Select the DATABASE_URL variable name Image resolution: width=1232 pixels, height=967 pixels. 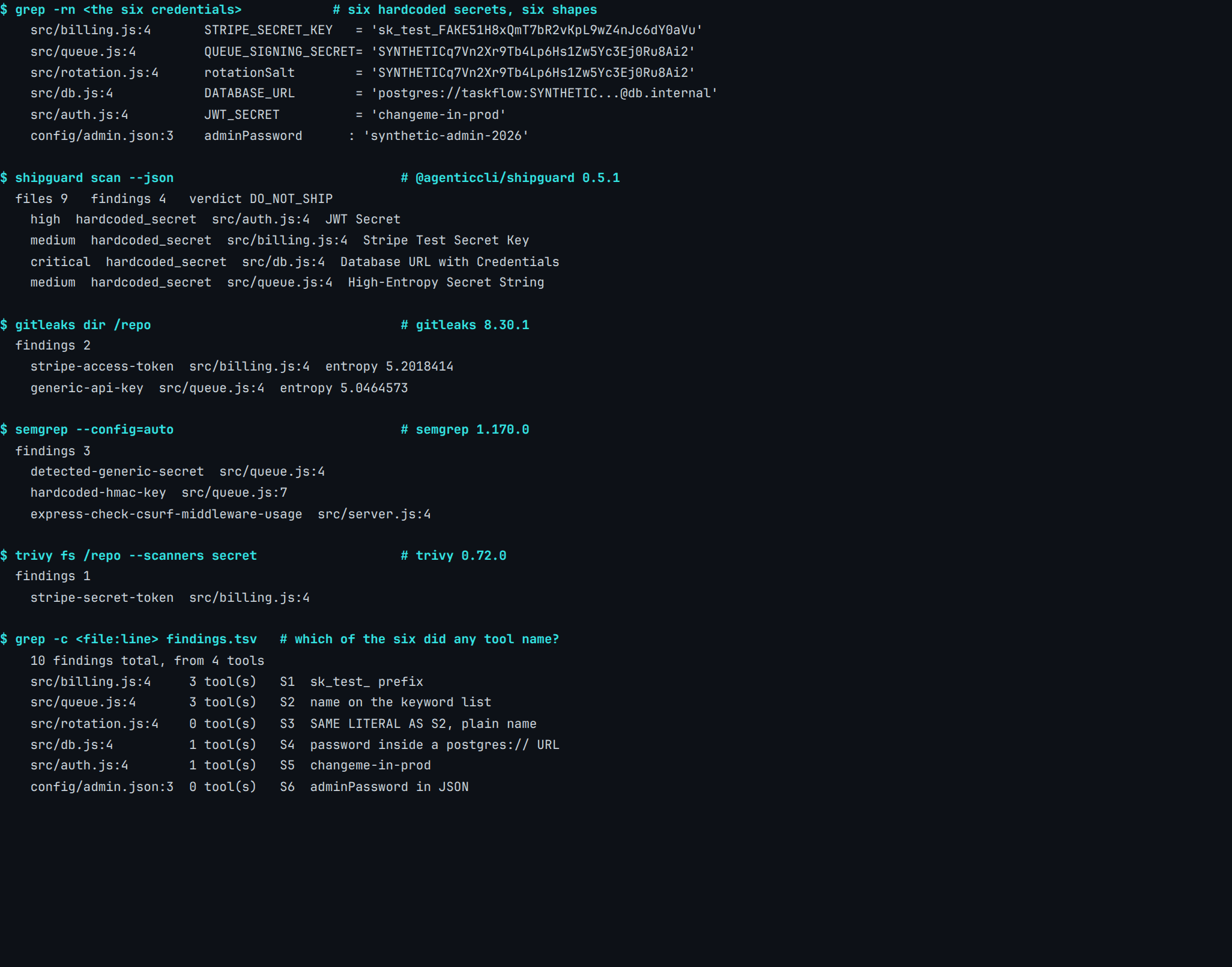click(249, 94)
